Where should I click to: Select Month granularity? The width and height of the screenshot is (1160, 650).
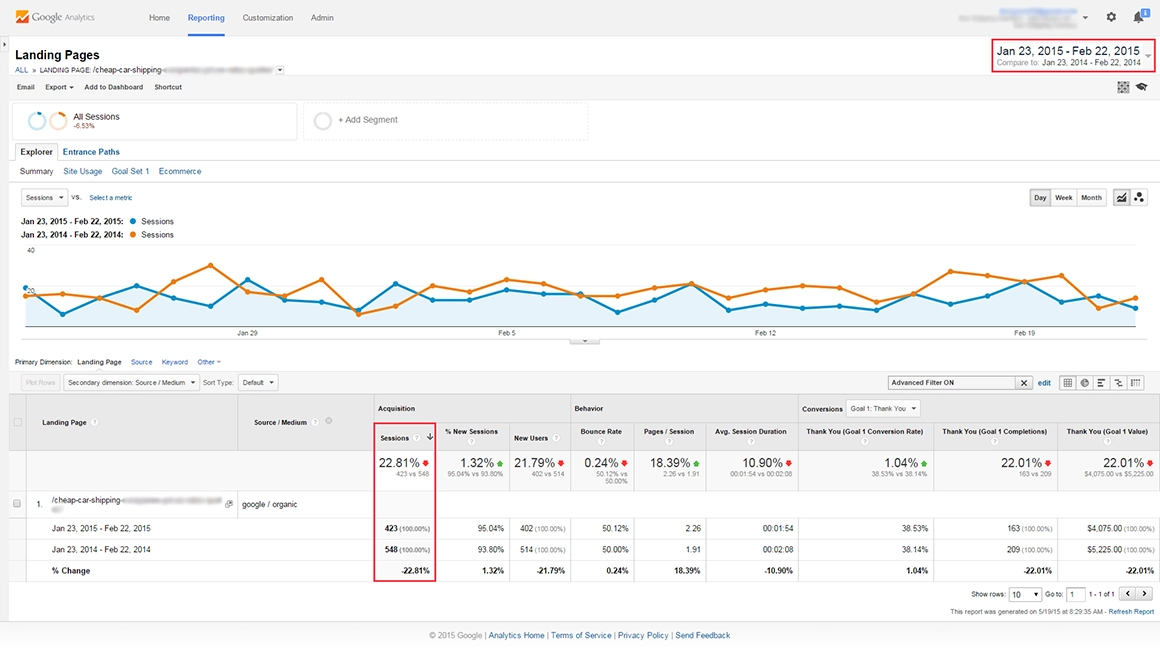(1091, 197)
